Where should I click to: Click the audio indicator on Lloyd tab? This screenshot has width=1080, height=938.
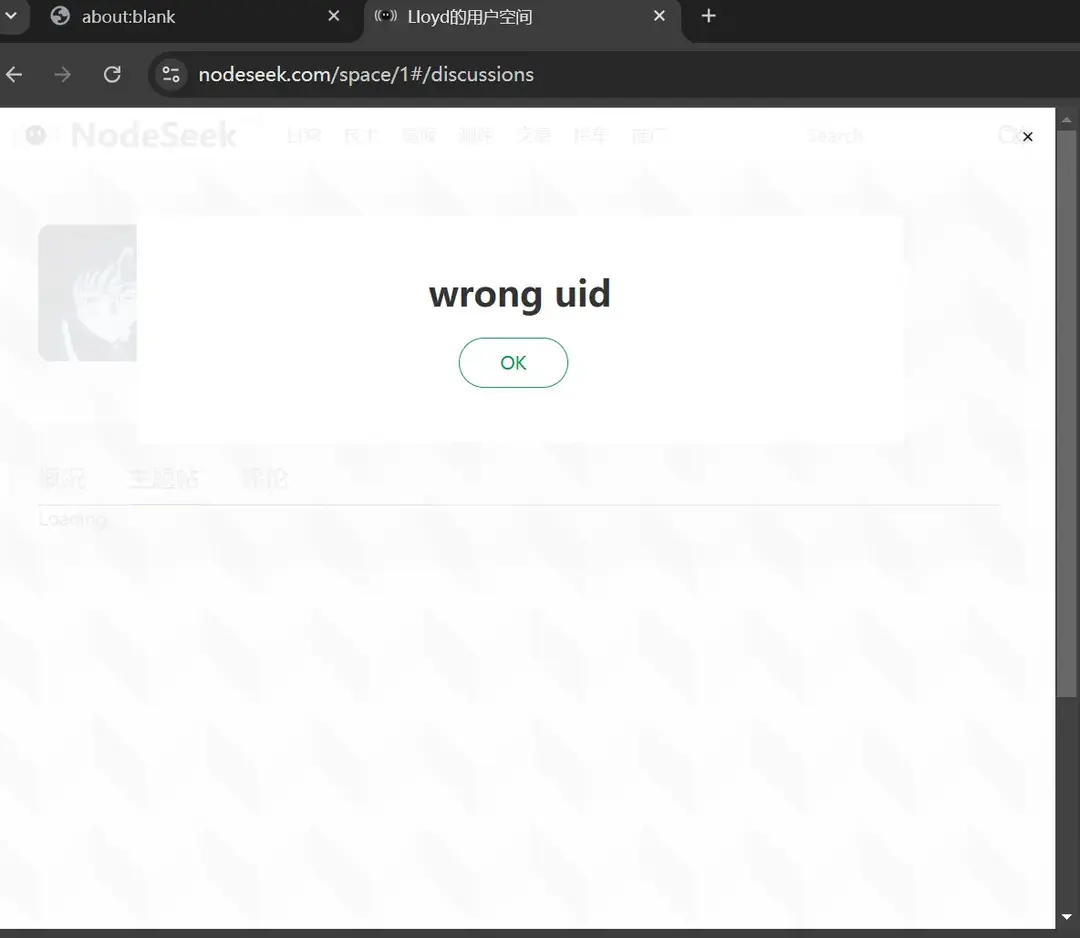[386, 16]
